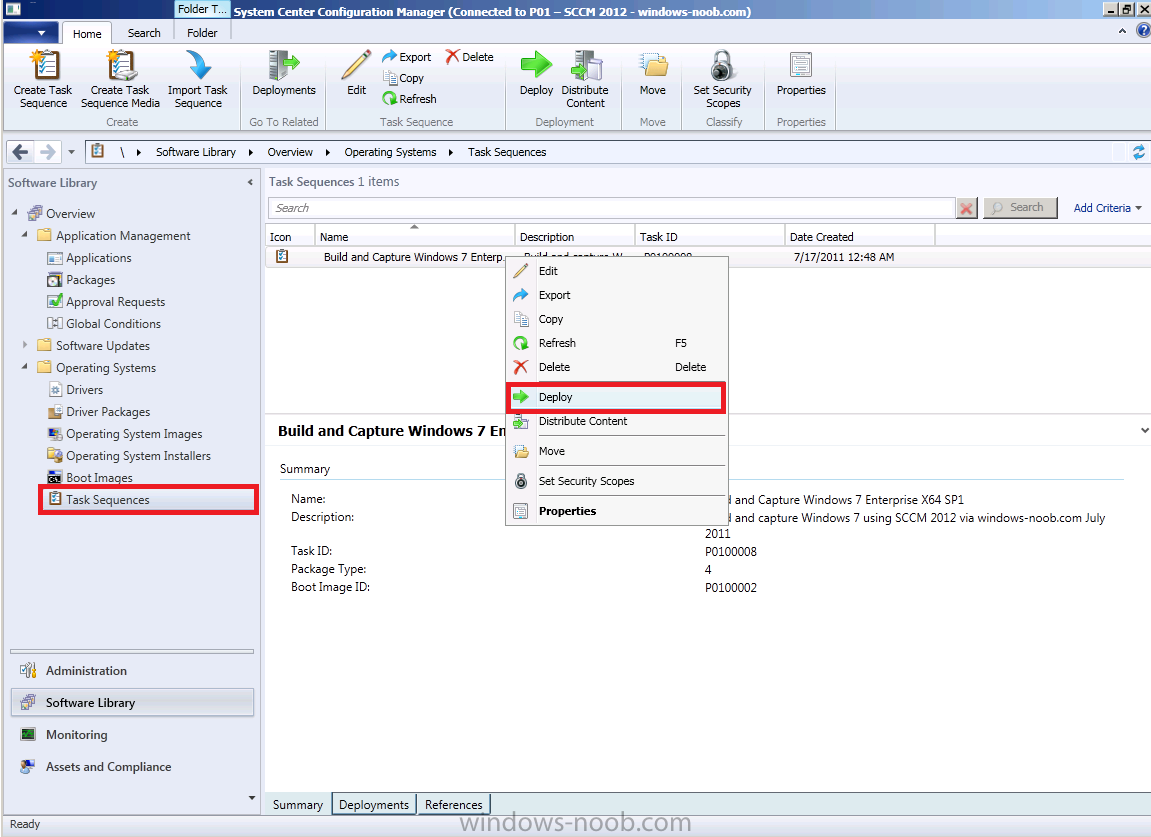Screen dimensions: 1151x837
Task: Click the Search button
Action: (1020, 208)
